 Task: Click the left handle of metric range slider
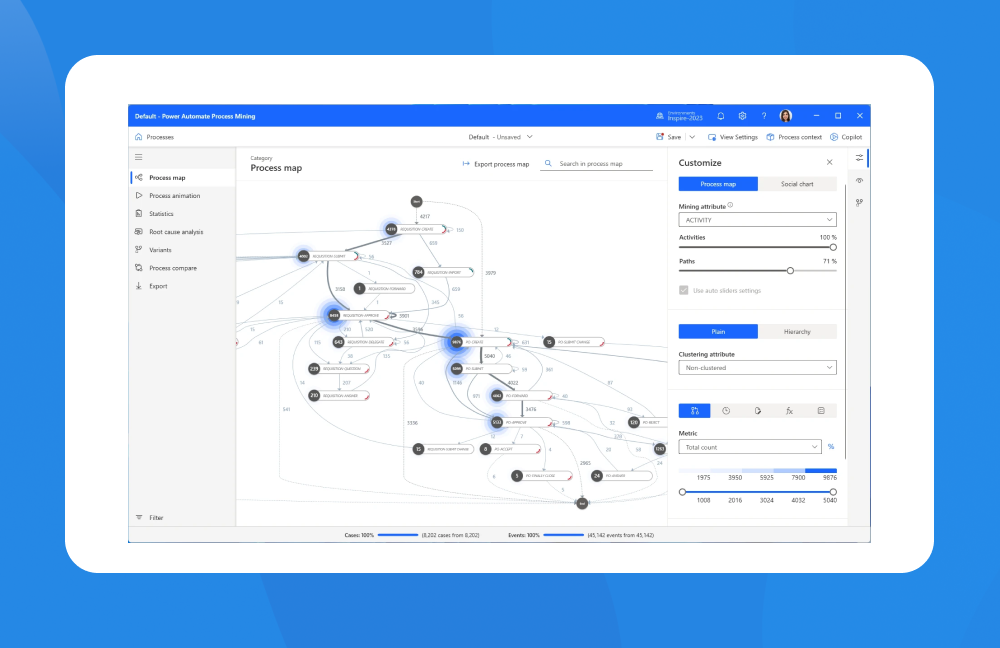[682, 492]
